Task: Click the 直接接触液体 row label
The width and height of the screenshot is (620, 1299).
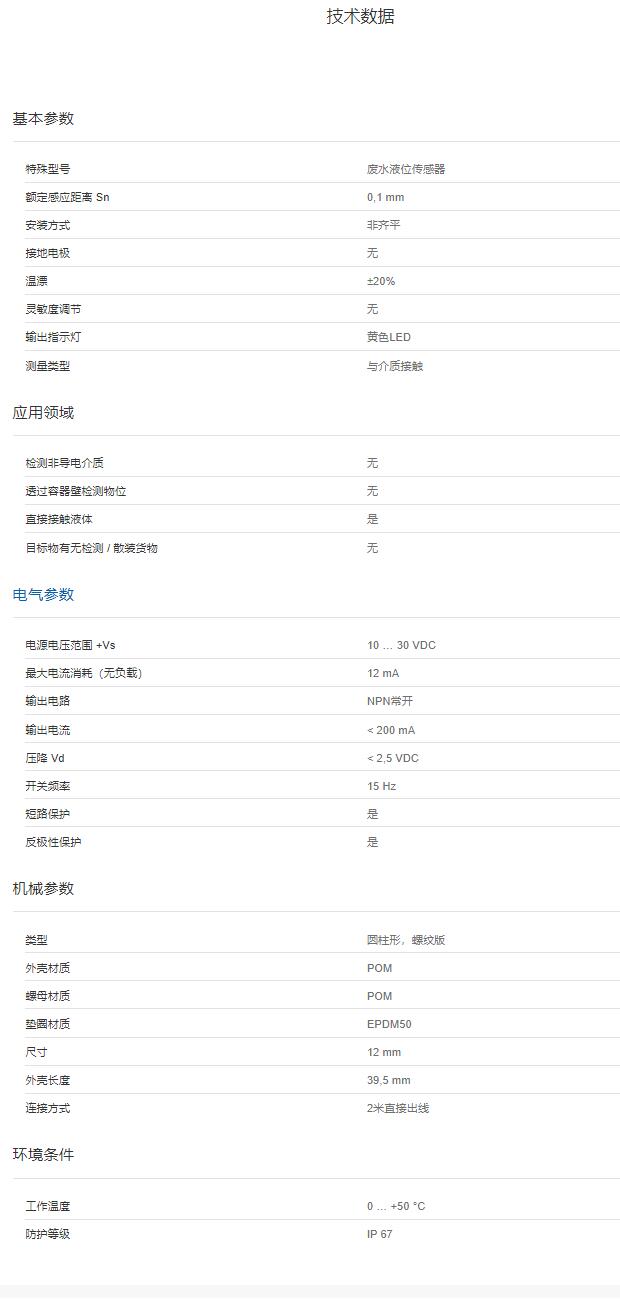Action: click(59, 519)
